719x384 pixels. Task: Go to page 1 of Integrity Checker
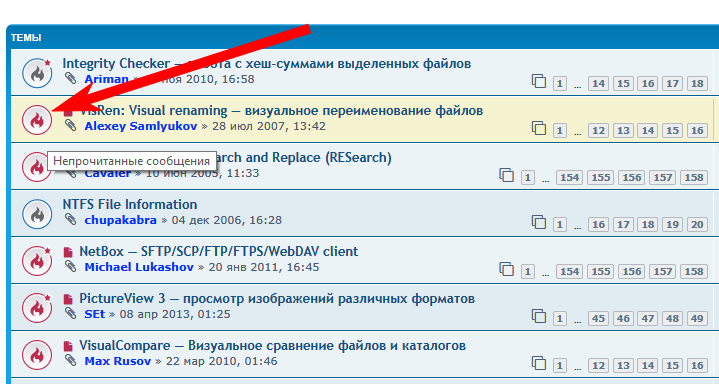tap(559, 83)
